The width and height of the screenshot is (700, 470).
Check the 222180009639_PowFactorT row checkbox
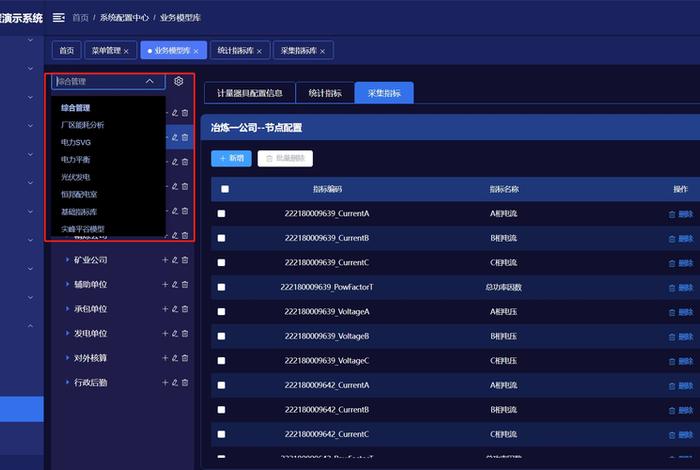222,287
